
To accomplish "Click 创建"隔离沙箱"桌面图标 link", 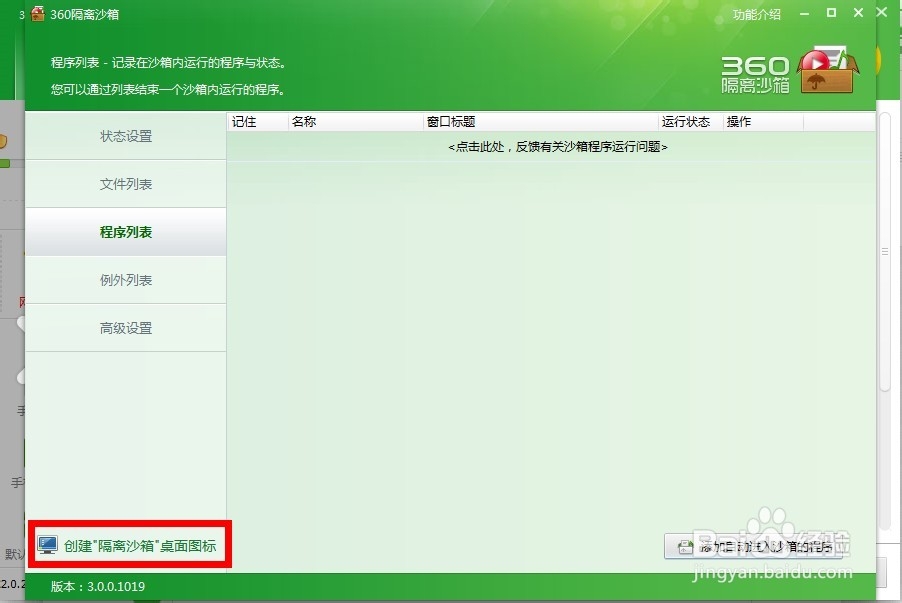I will (x=140, y=545).
